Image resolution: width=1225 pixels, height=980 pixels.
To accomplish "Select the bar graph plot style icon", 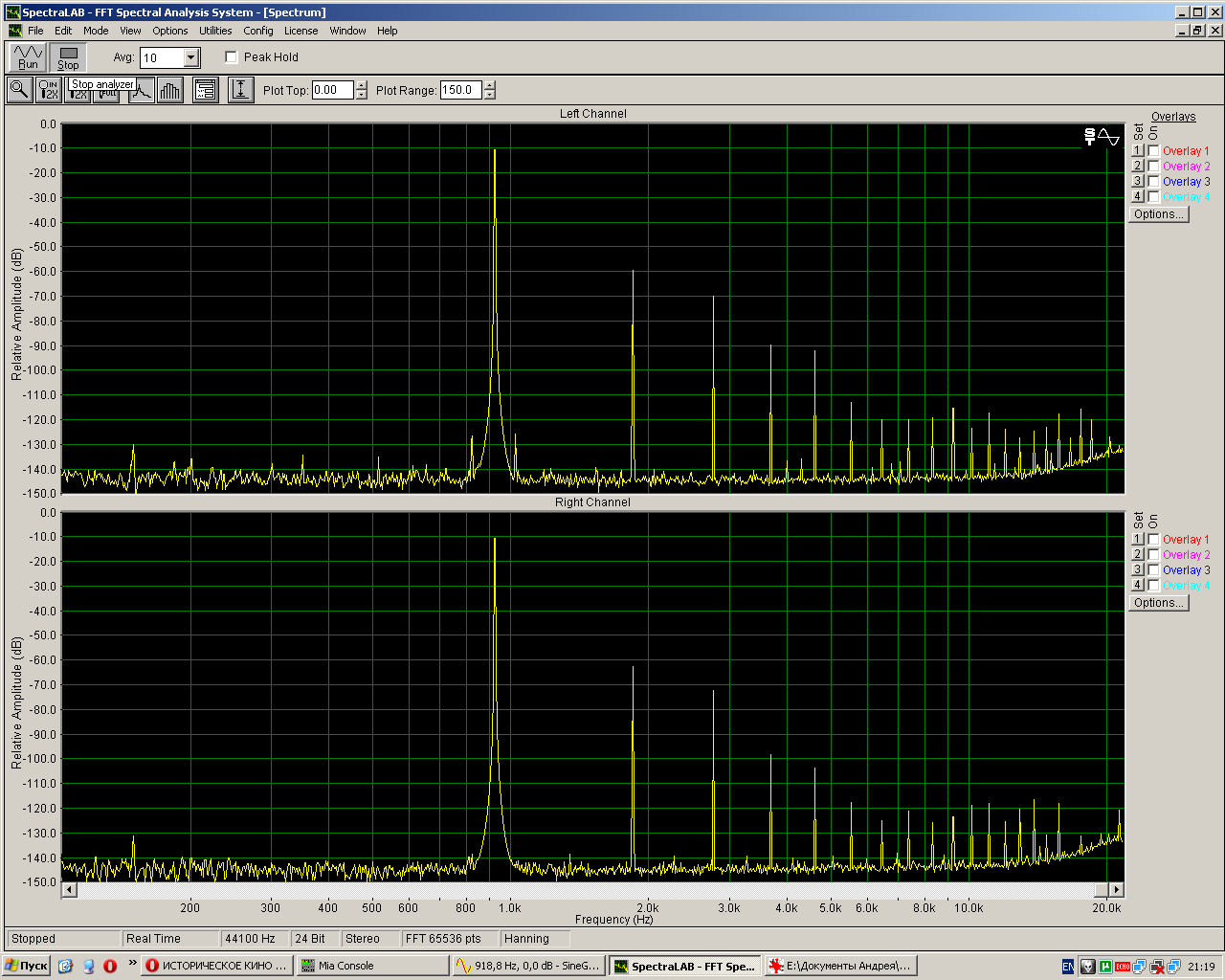I will (170, 91).
